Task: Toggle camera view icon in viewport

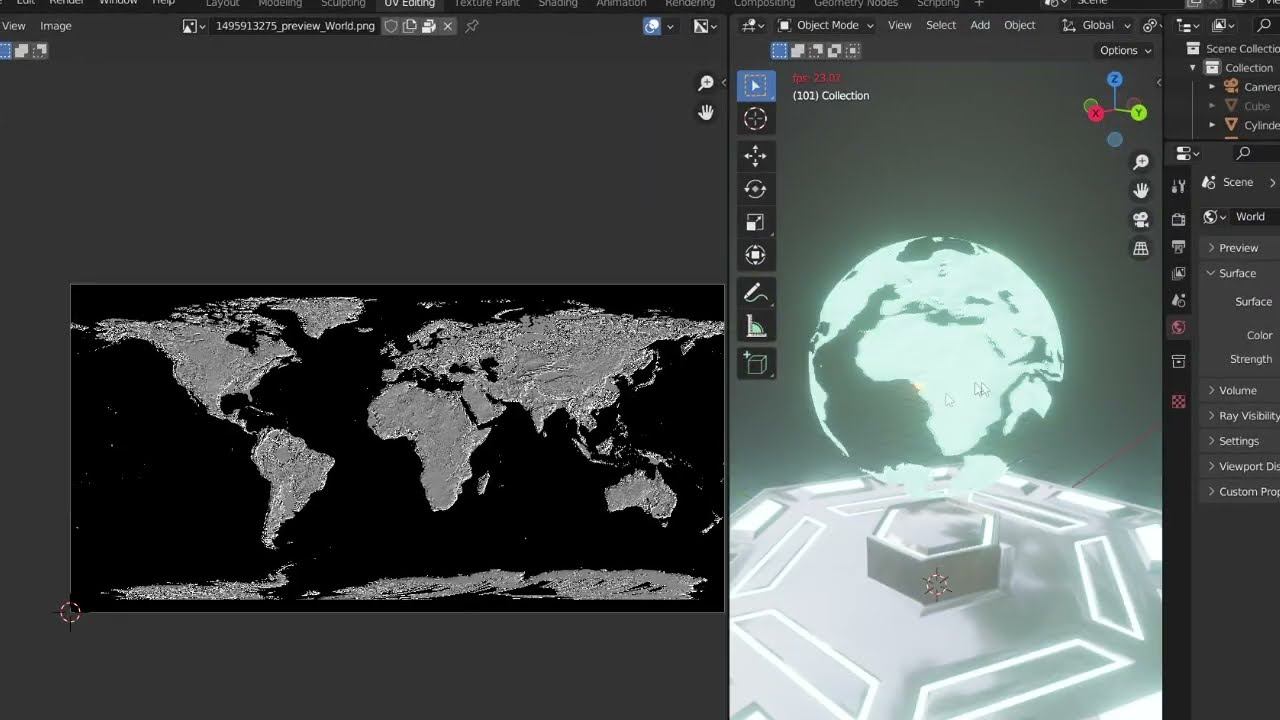Action: pos(1141,220)
